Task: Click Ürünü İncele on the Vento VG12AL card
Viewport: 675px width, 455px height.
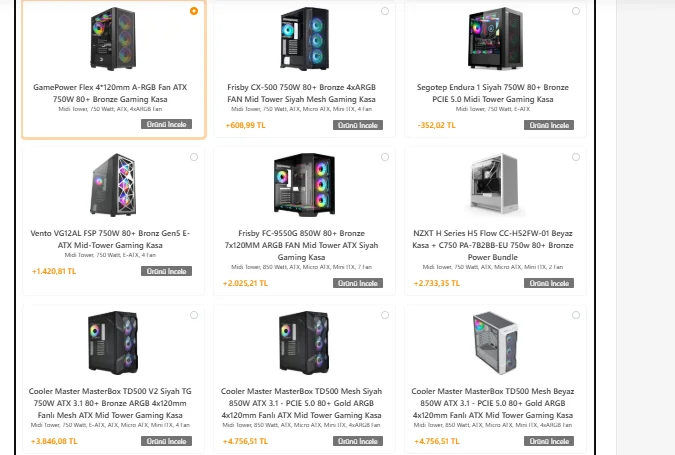Action: tap(166, 271)
